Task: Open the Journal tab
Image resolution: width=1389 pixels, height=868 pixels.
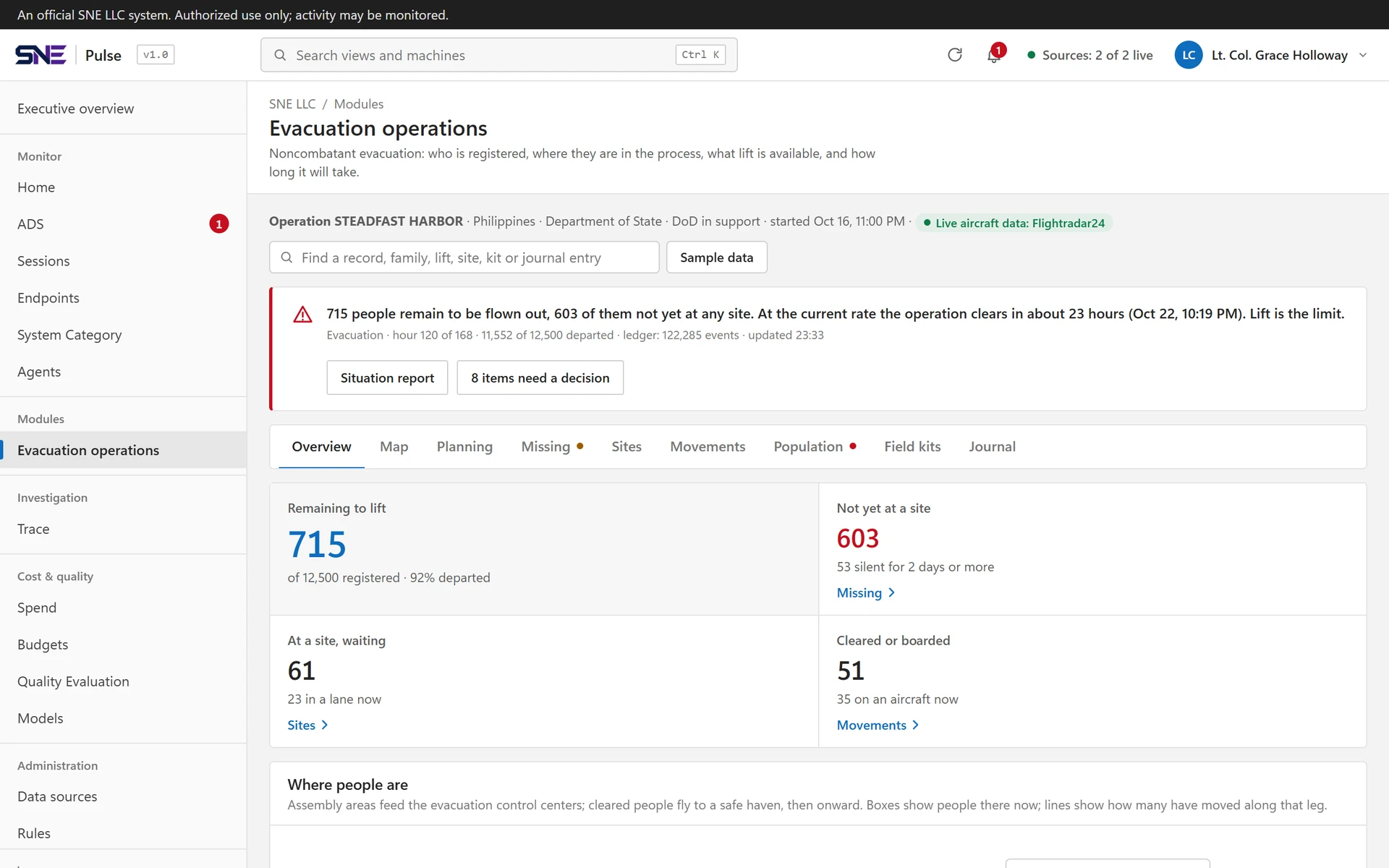Action: coord(992,446)
